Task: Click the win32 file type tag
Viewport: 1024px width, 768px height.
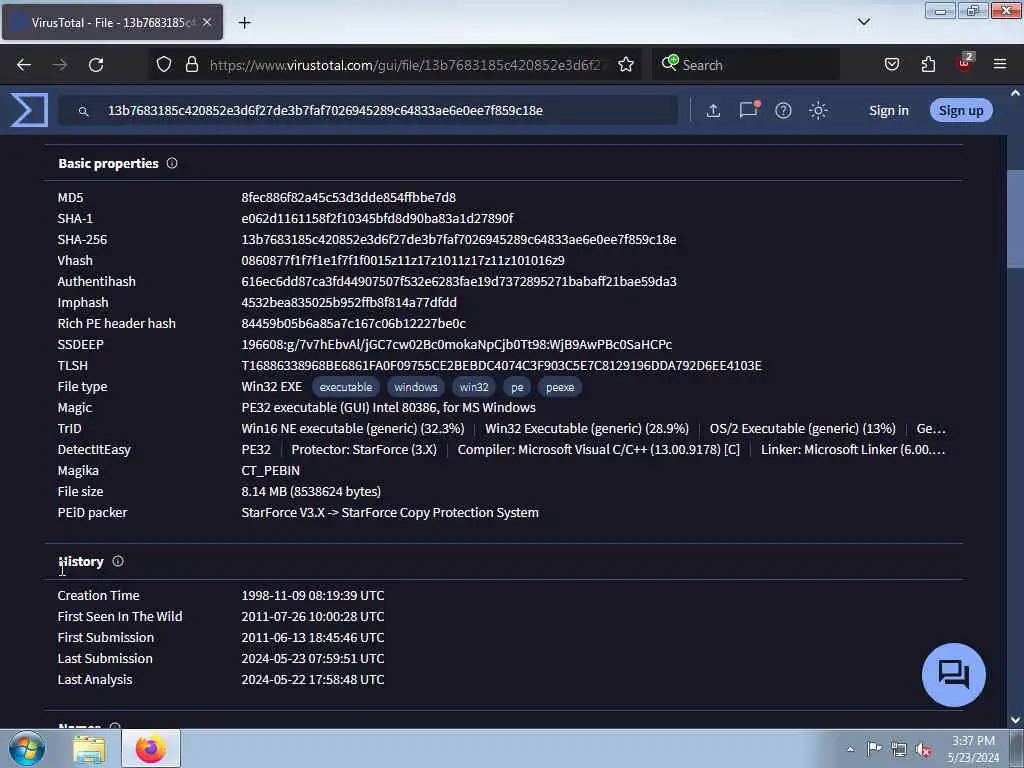Action: pos(473,387)
